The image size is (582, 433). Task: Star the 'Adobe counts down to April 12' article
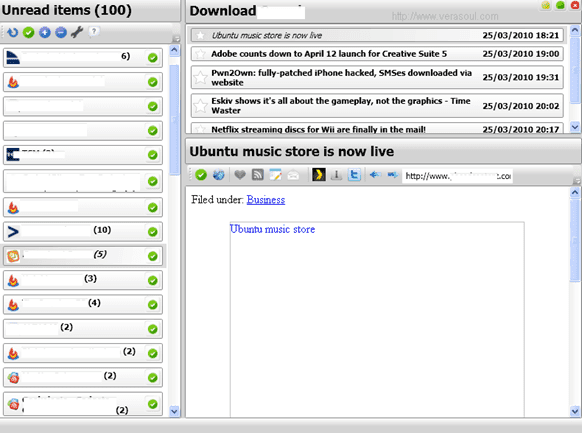200,54
